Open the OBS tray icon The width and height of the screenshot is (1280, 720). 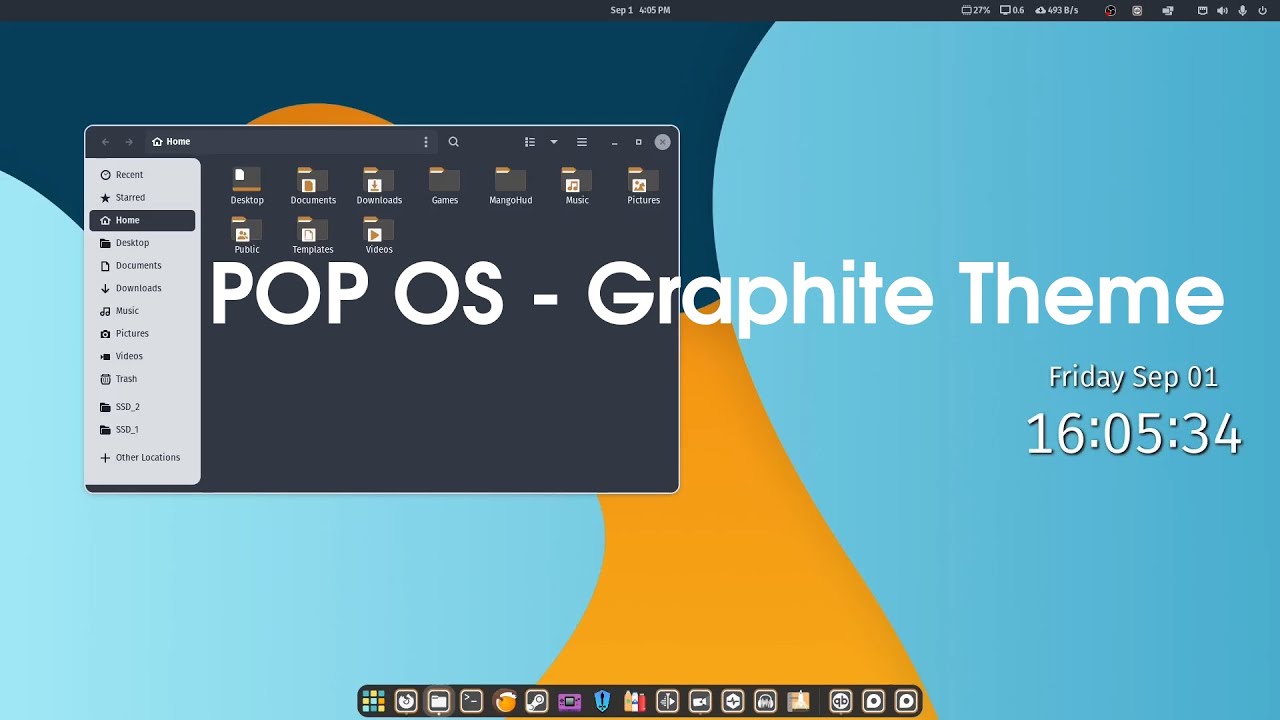[x=1110, y=10]
